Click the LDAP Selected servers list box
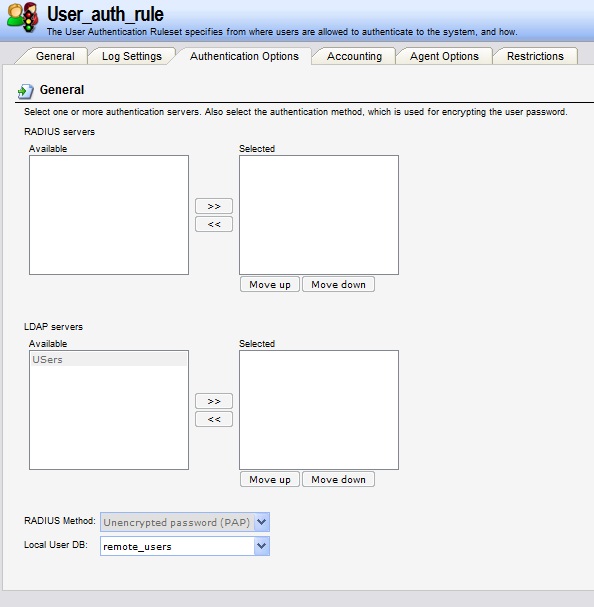Viewport: 594px width, 607px height. tap(319, 410)
